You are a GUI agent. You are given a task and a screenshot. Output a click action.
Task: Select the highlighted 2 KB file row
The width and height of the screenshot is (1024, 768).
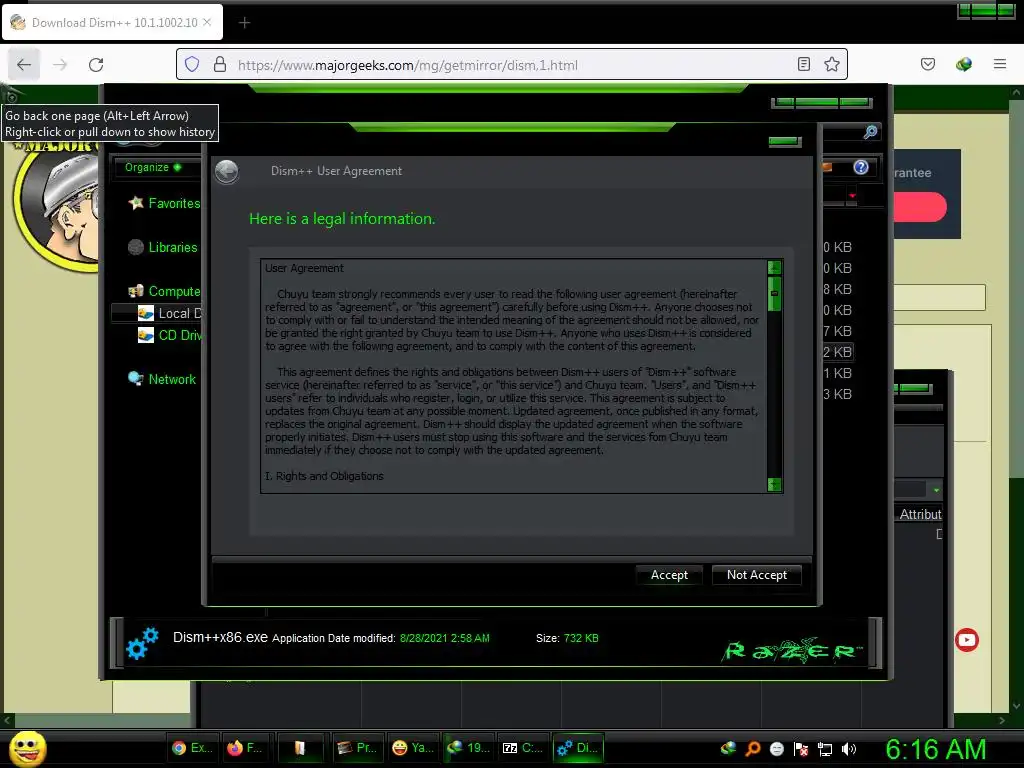point(837,352)
